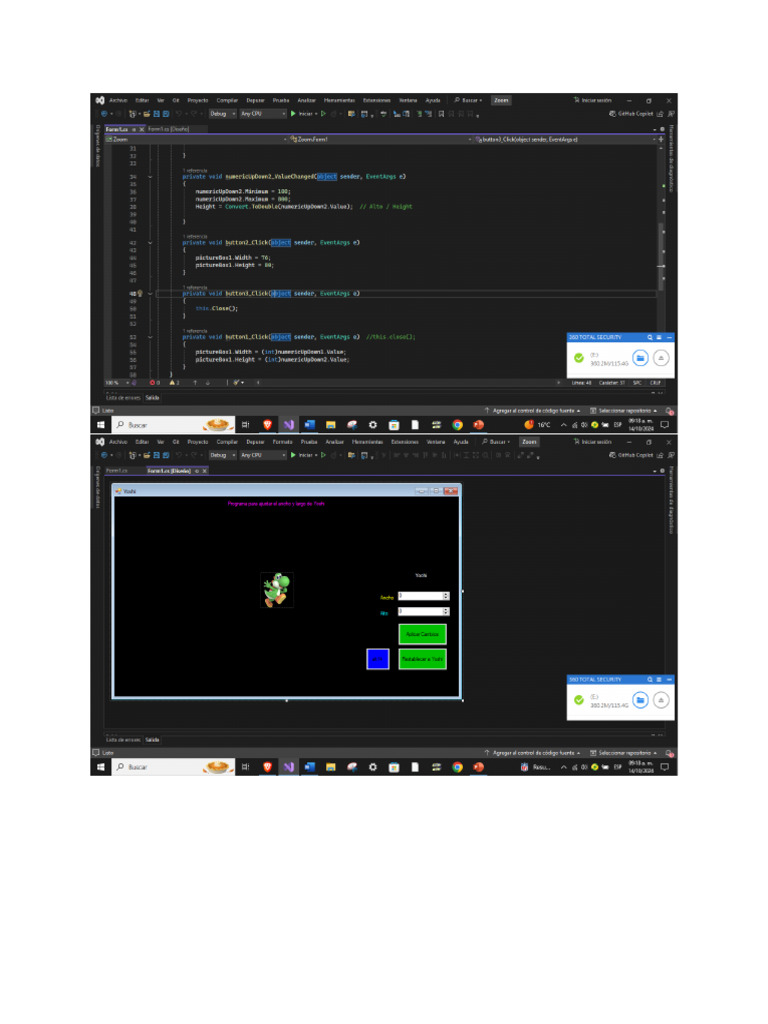Open the 100 % zoom dropdown below the code
Image resolution: width=768 pixels, height=1024 pixels.
point(118,383)
